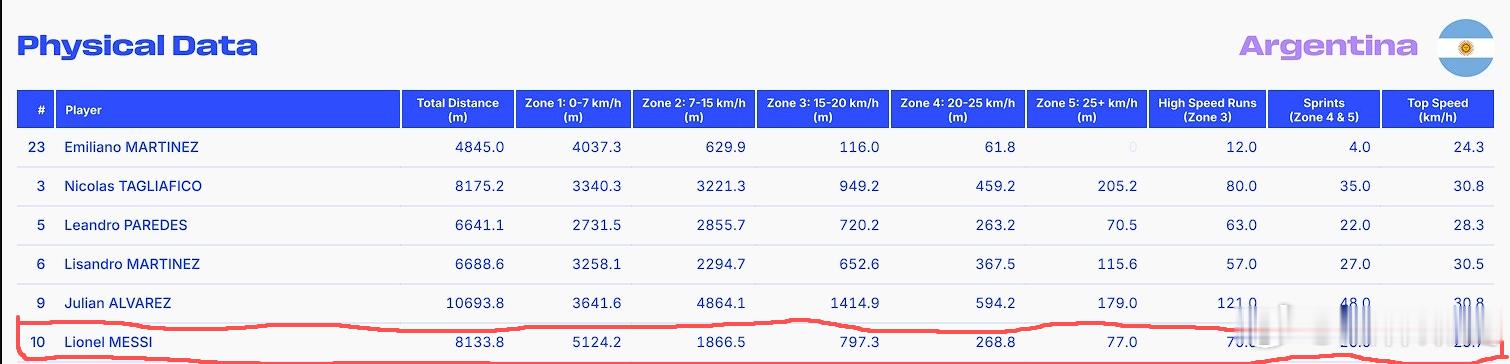
Task: Click player name Julian ALVAREZ
Action: coord(118,303)
